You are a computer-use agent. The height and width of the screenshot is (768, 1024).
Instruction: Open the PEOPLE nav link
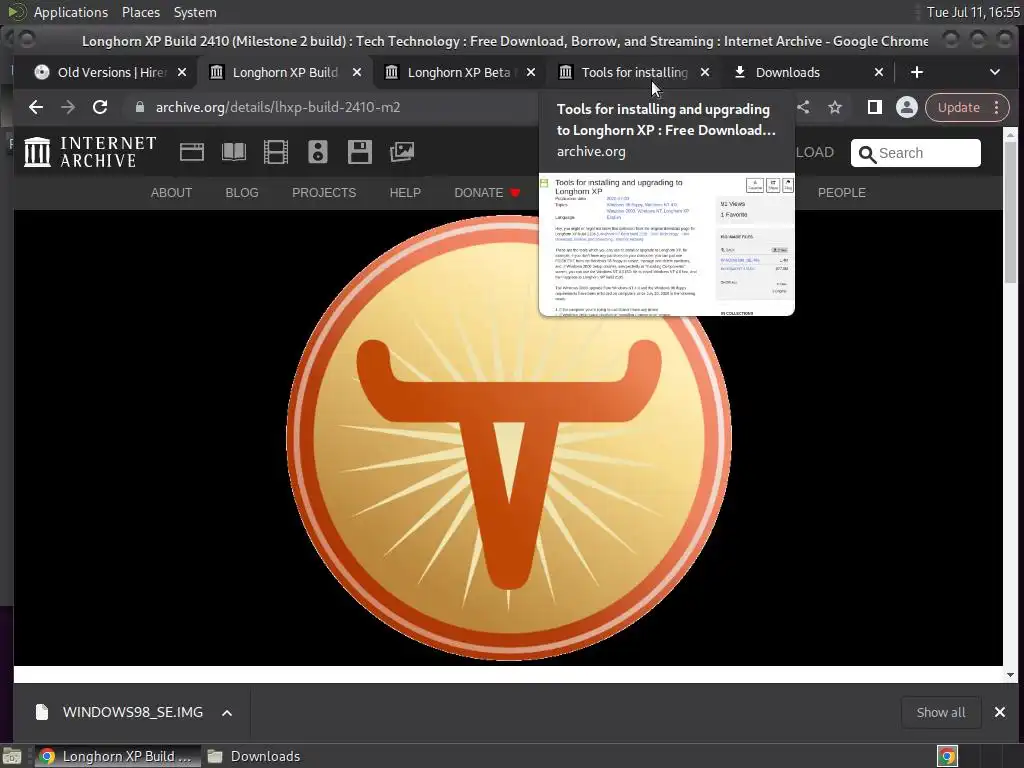point(842,193)
